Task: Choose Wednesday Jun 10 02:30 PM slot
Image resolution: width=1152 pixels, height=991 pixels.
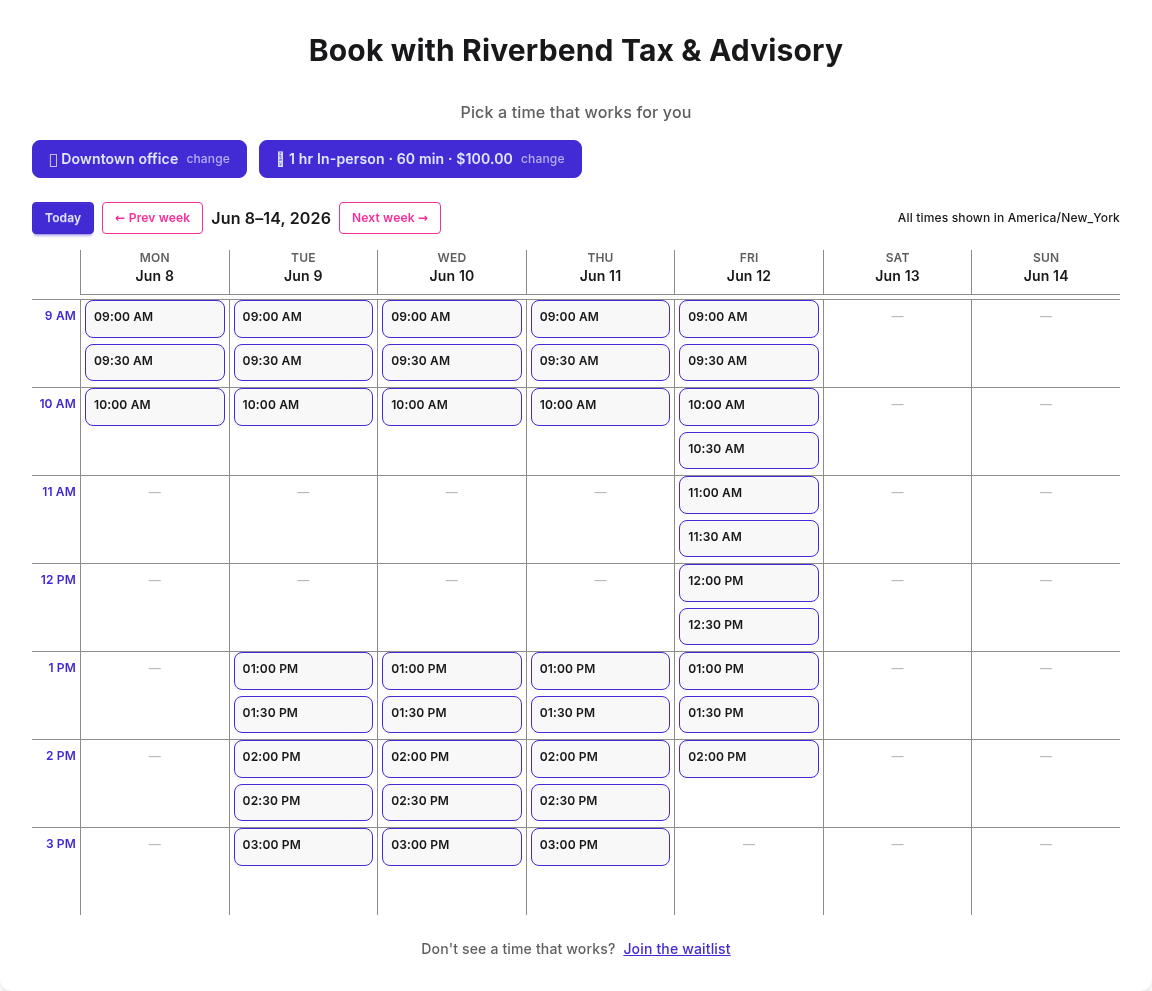Action: click(452, 802)
